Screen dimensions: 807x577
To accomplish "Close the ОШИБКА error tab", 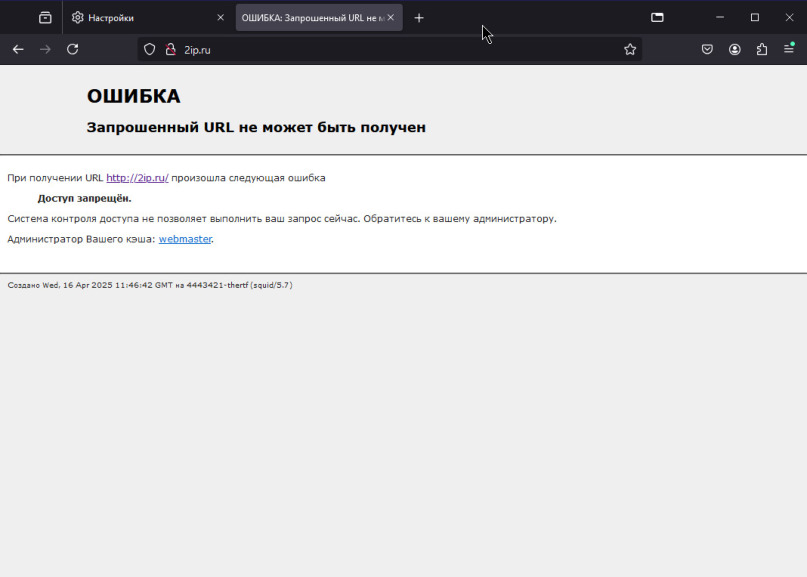I will click(x=391, y=18).
